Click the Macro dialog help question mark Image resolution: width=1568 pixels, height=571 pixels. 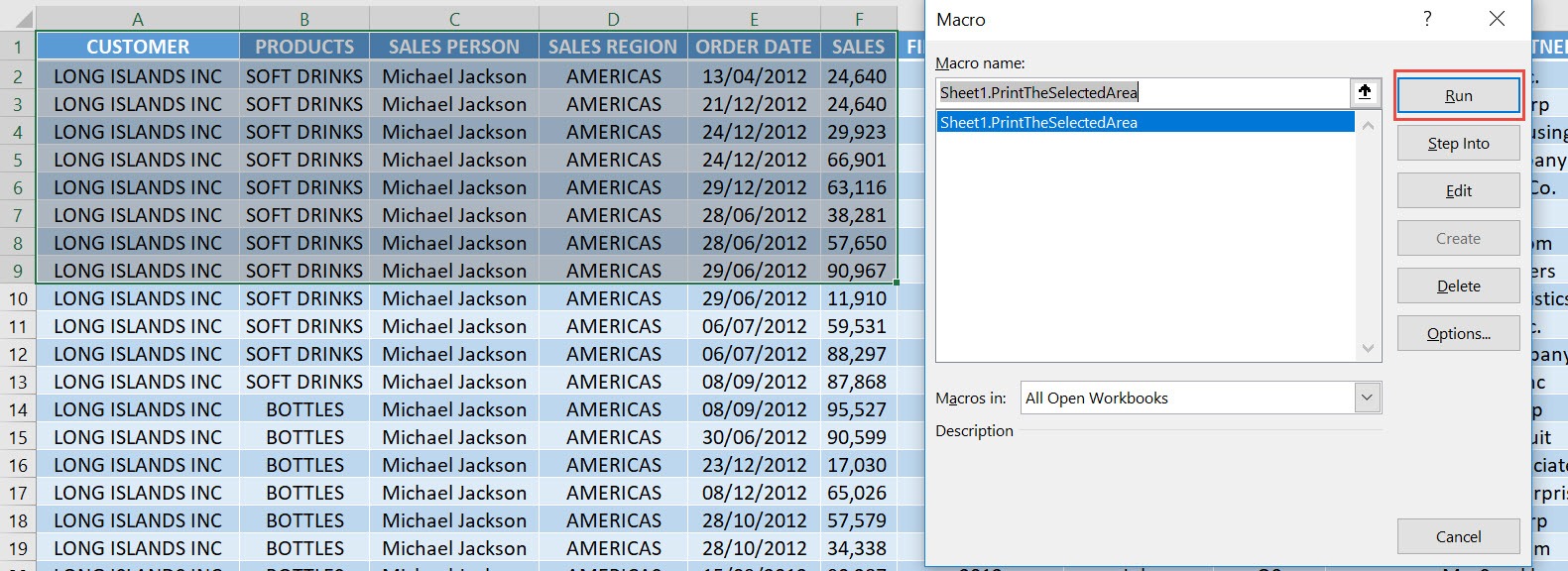click(x=1427, y=19)
